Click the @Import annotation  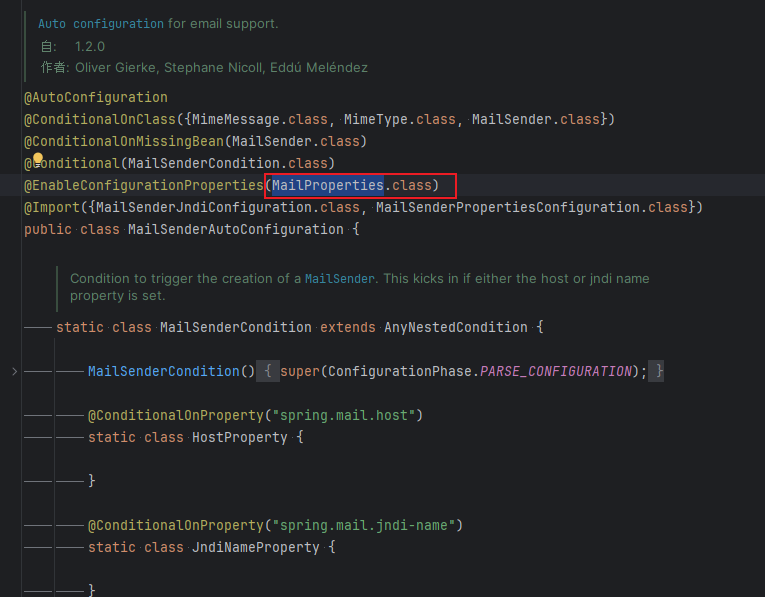(52, 207)
